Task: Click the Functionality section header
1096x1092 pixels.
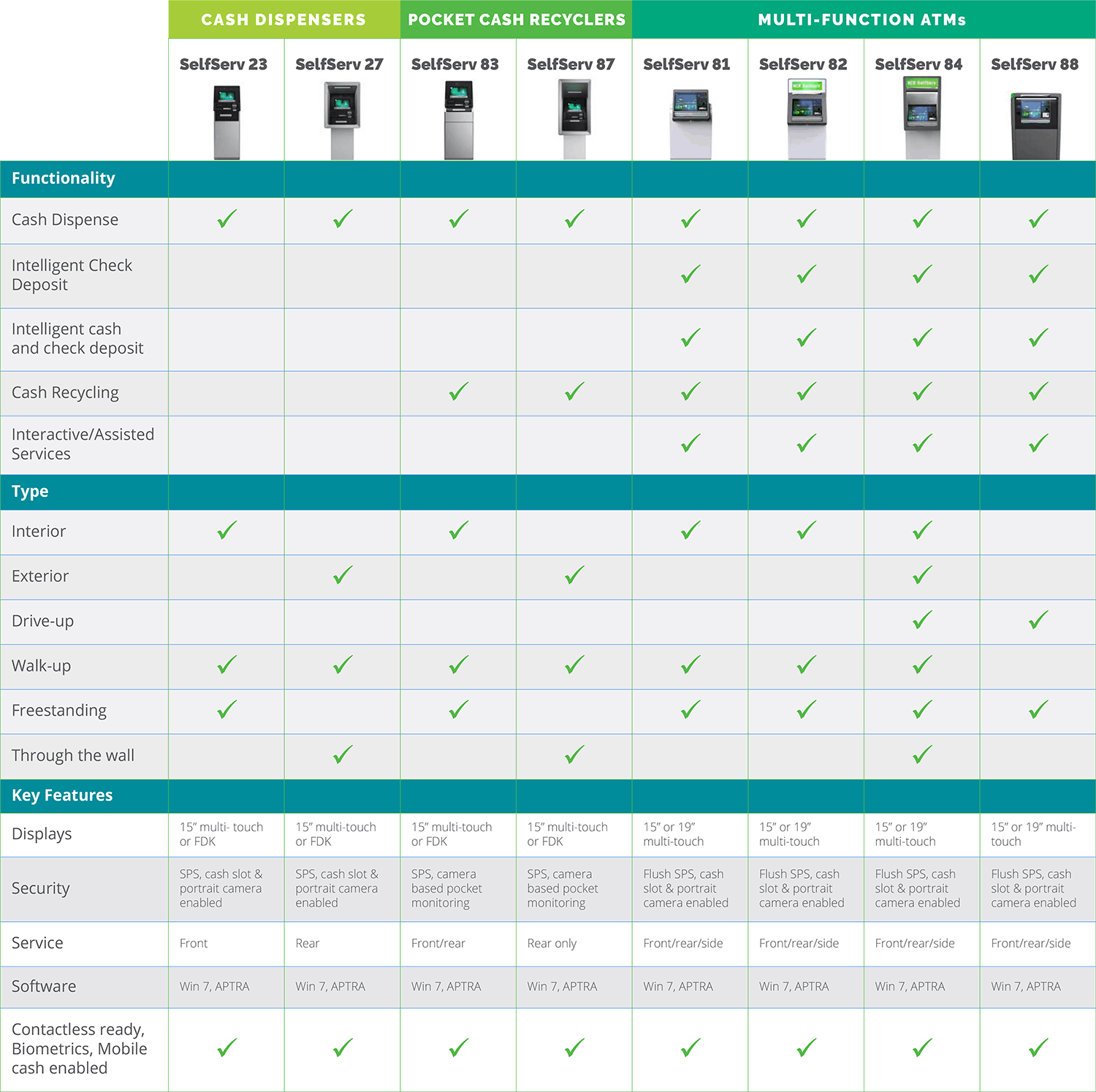Action: point(64,178)
